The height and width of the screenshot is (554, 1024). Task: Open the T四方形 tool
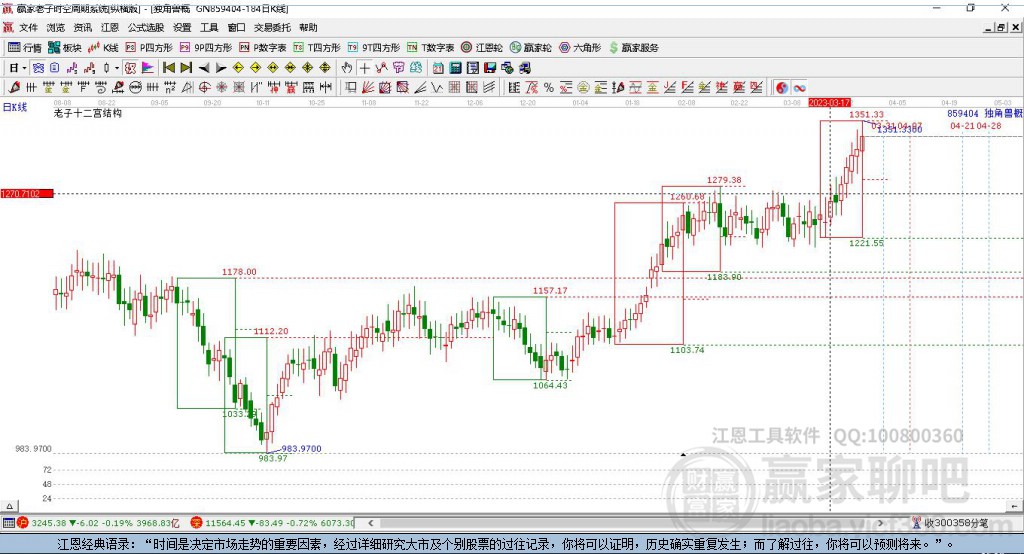[x=317, y=48]
